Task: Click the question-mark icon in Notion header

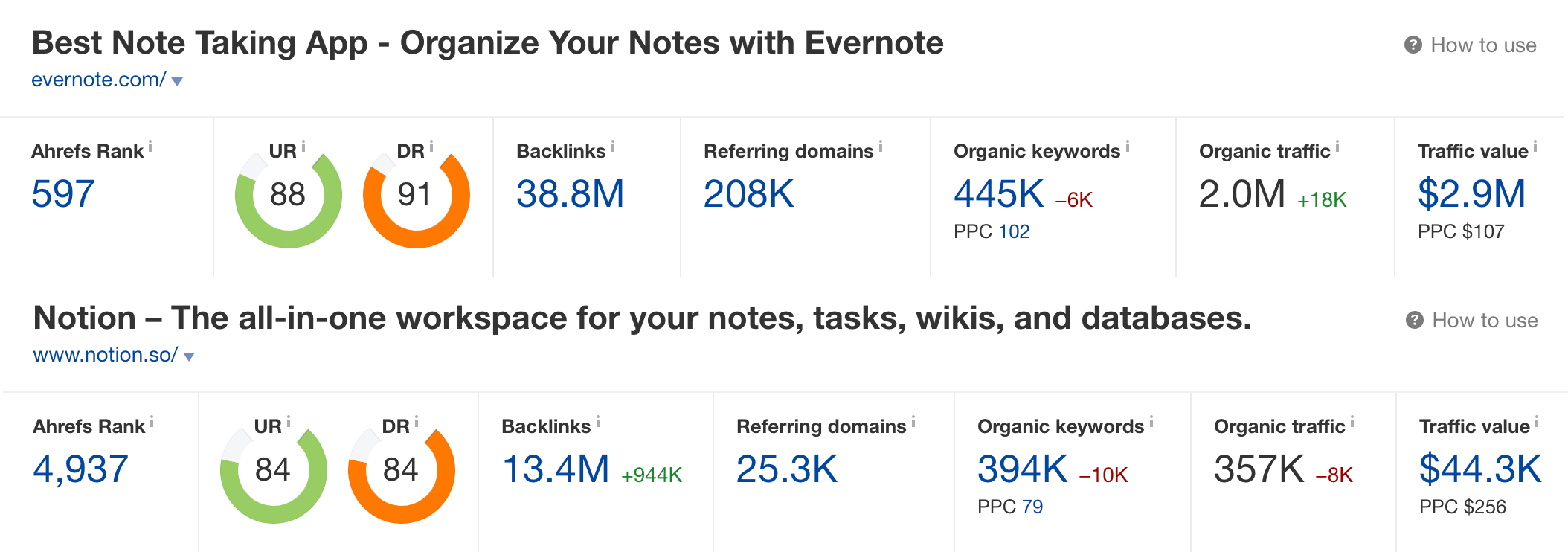Action: pyautogui.click(x=1414, y=320)
